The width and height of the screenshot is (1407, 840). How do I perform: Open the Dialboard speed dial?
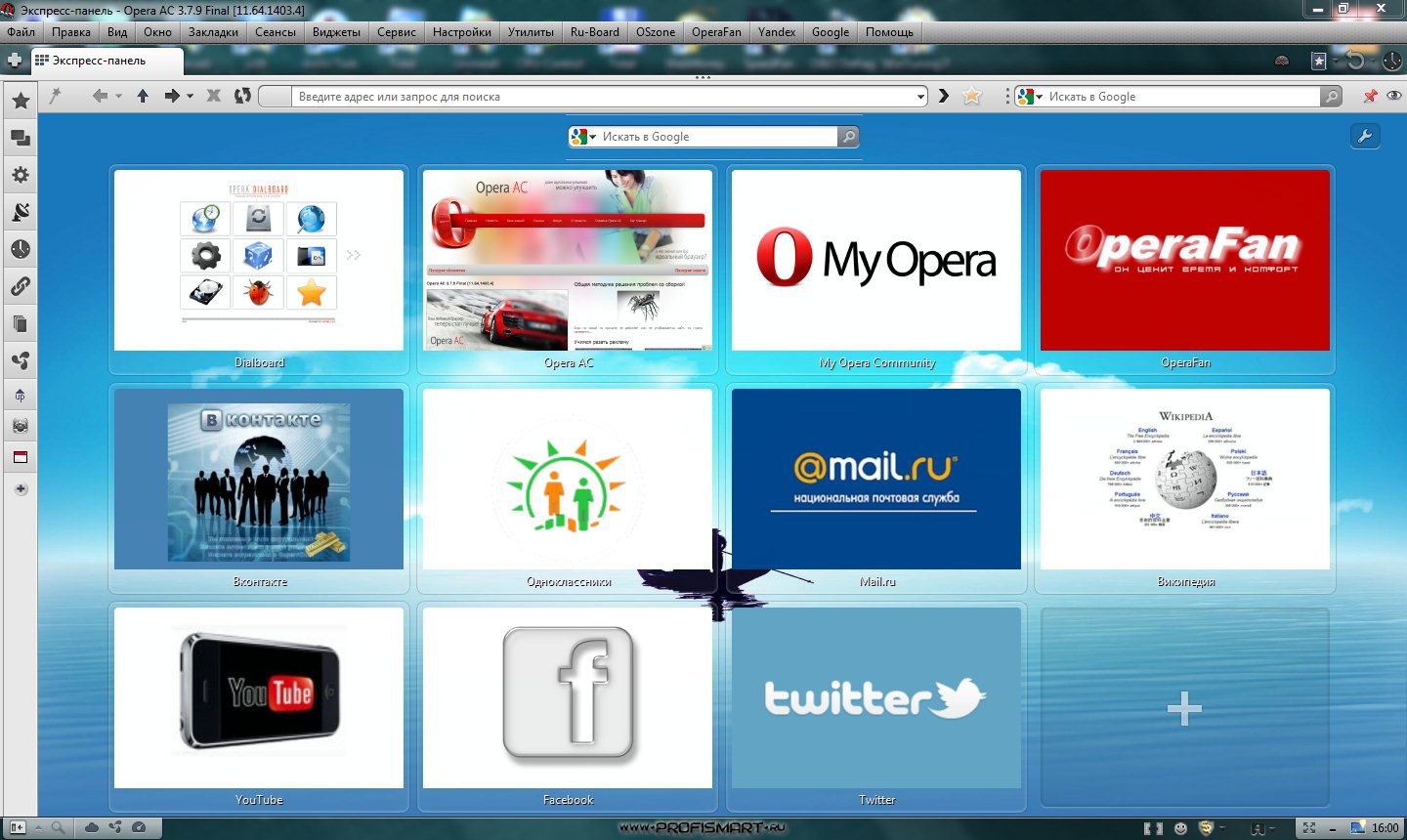tap(259, 270)
